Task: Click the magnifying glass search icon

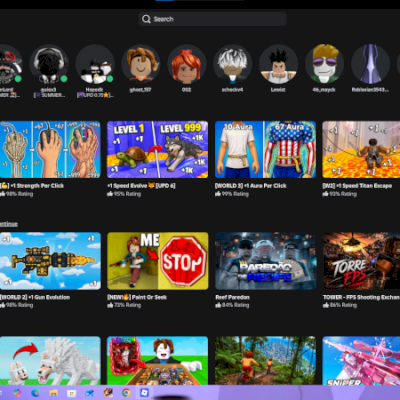Action: (146, 19)
